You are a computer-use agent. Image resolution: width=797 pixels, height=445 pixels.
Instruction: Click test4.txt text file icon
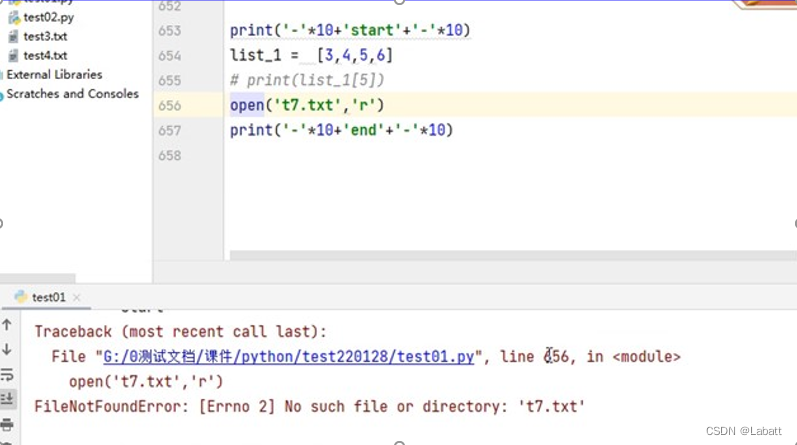(x=14, y=55)
